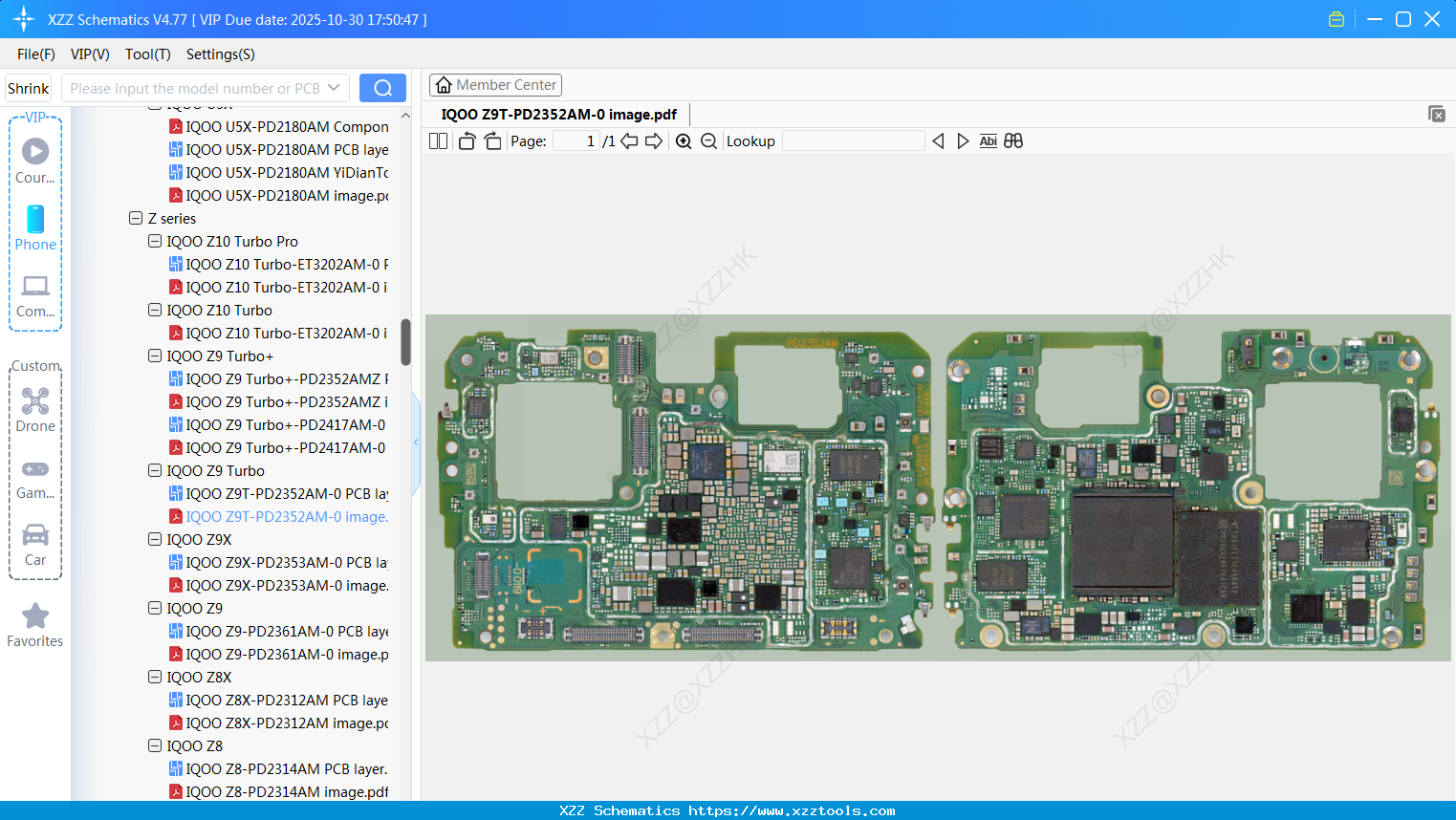Activate the Abi text search mode
Image resolution: width=1456 pixels, height=820 pixels.
pyautogui.click(x=988, y=140)
